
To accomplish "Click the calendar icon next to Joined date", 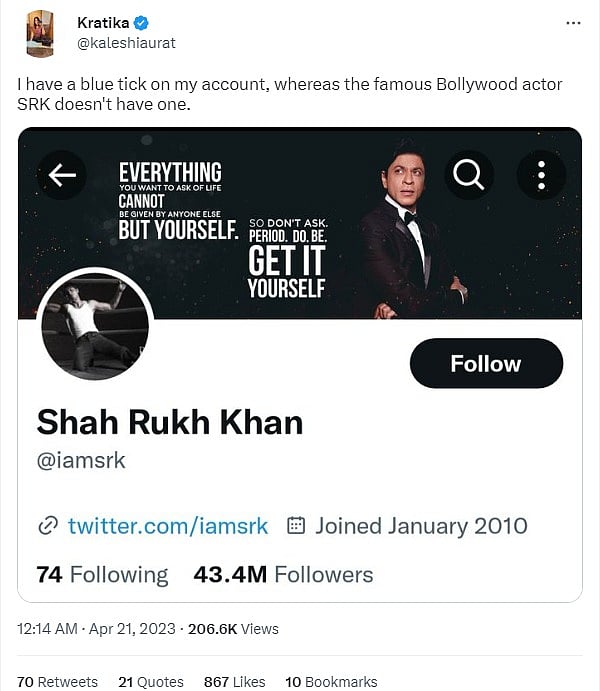I will (x=296, y=525).
